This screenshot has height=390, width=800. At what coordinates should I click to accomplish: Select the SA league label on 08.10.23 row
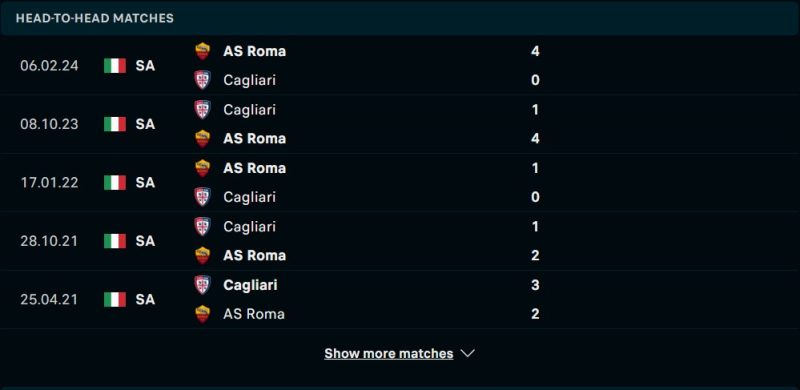[x=145, y=124]
